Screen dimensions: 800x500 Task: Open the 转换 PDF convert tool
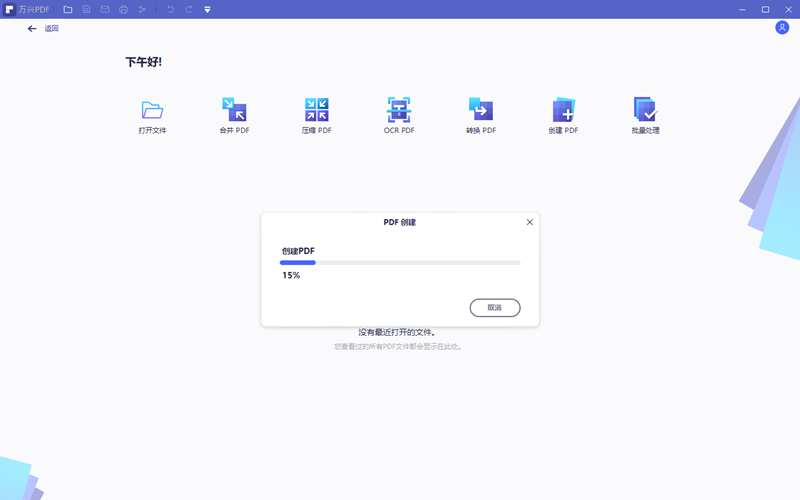coord(480,115)
